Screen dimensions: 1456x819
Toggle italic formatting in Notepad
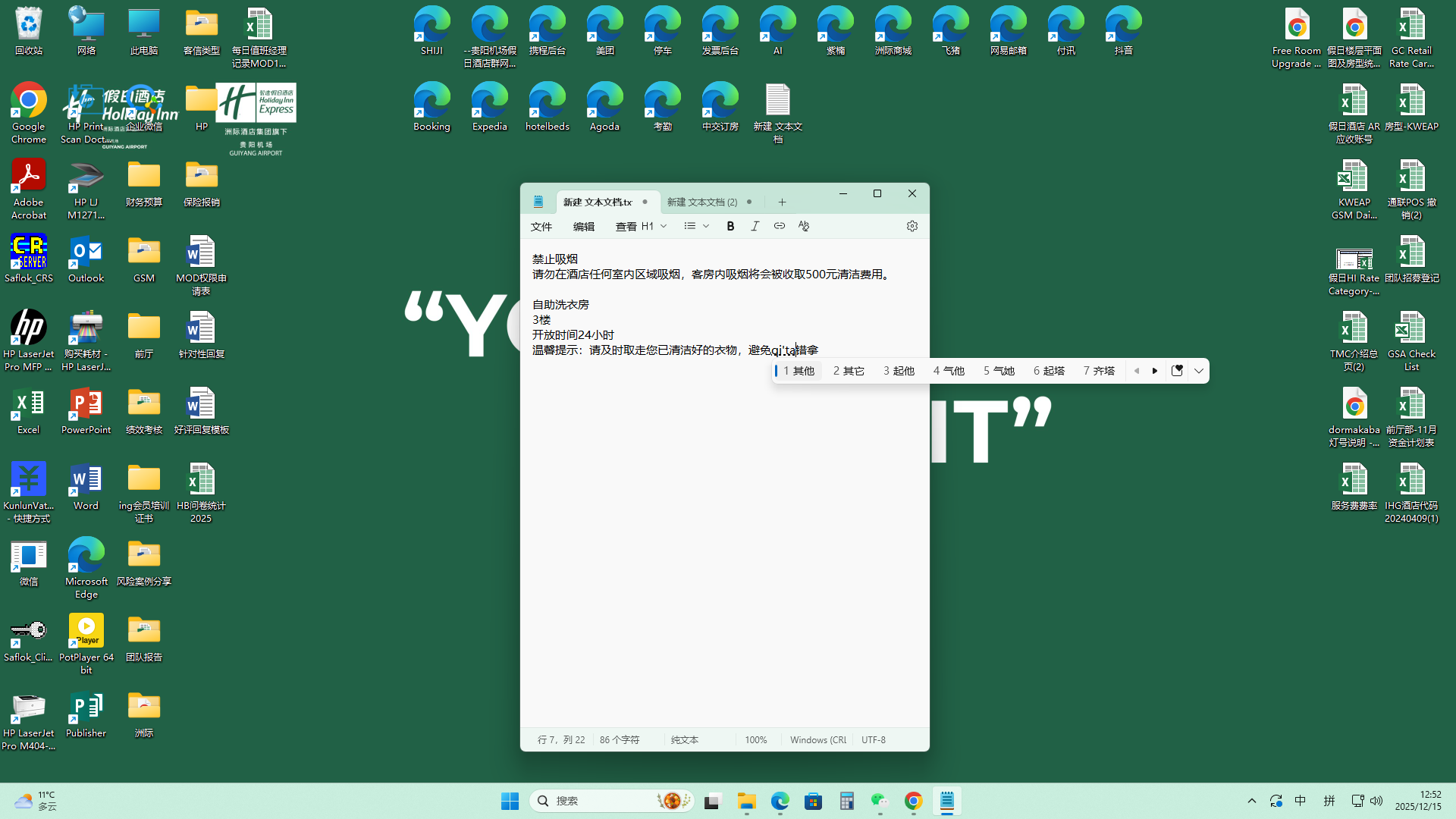(x=755, y=226)
